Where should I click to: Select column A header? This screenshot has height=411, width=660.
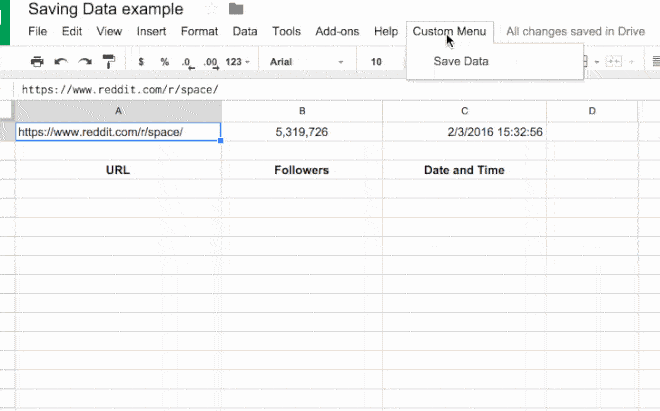pyautogui.click(x=118, y=111)
